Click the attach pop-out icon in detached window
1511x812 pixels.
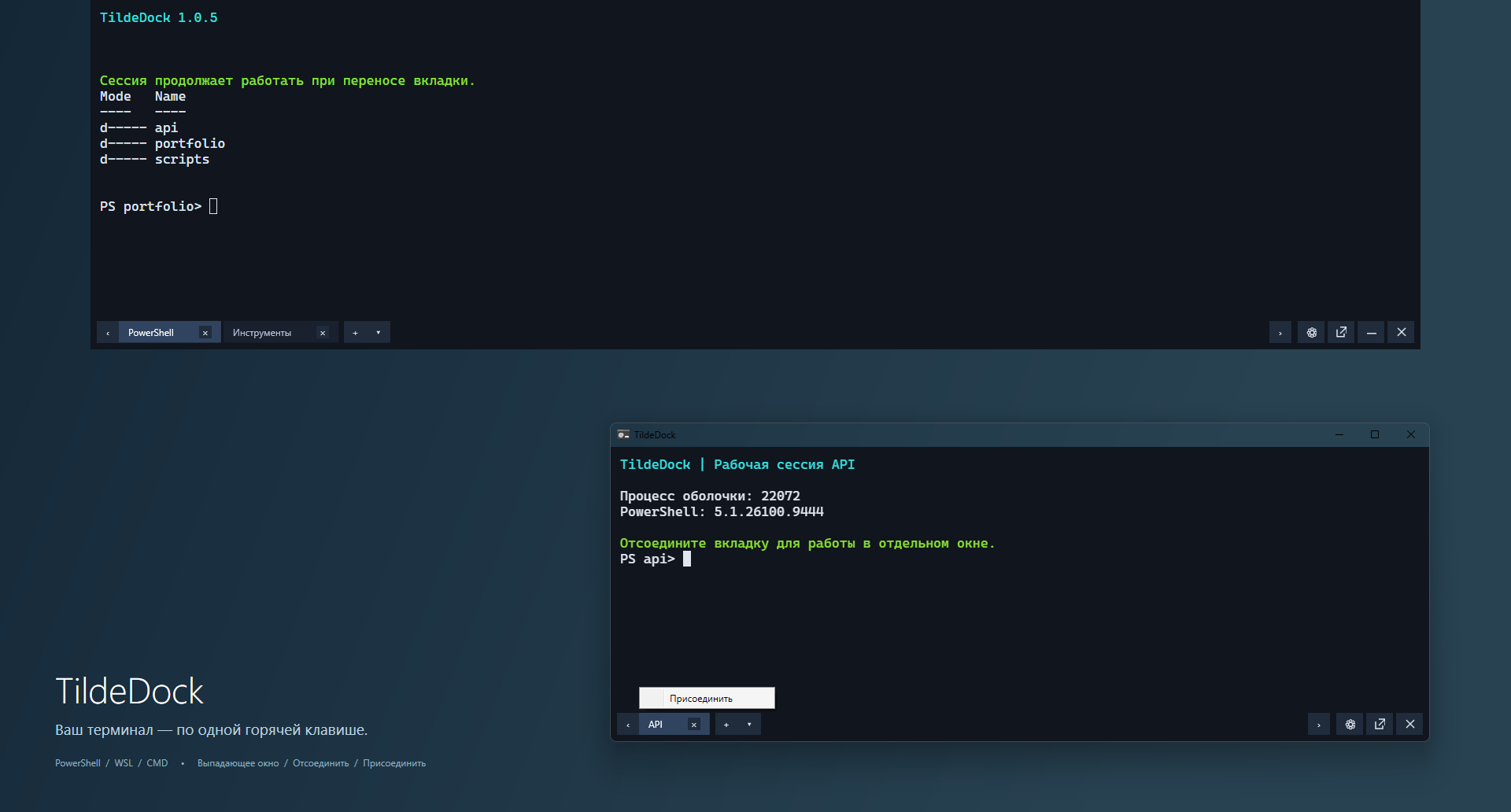1380,724
